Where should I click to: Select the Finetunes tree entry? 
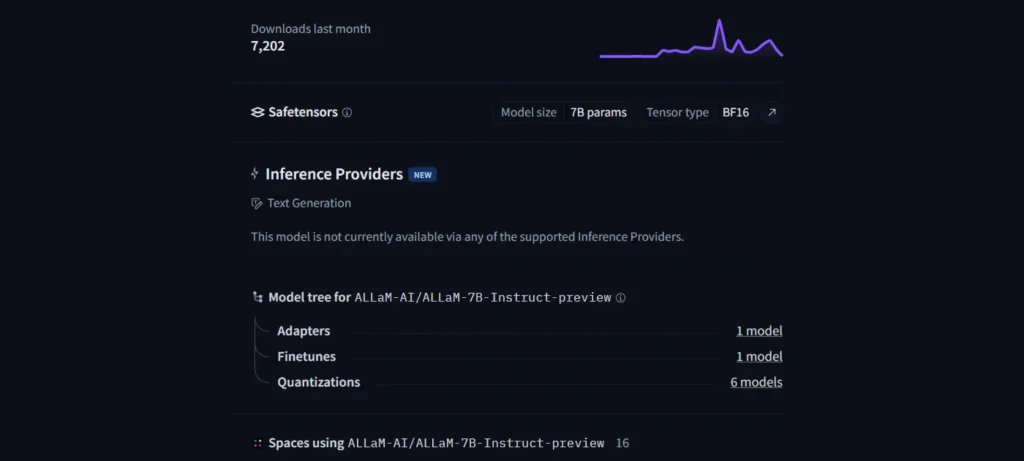(x=306, y=357)
